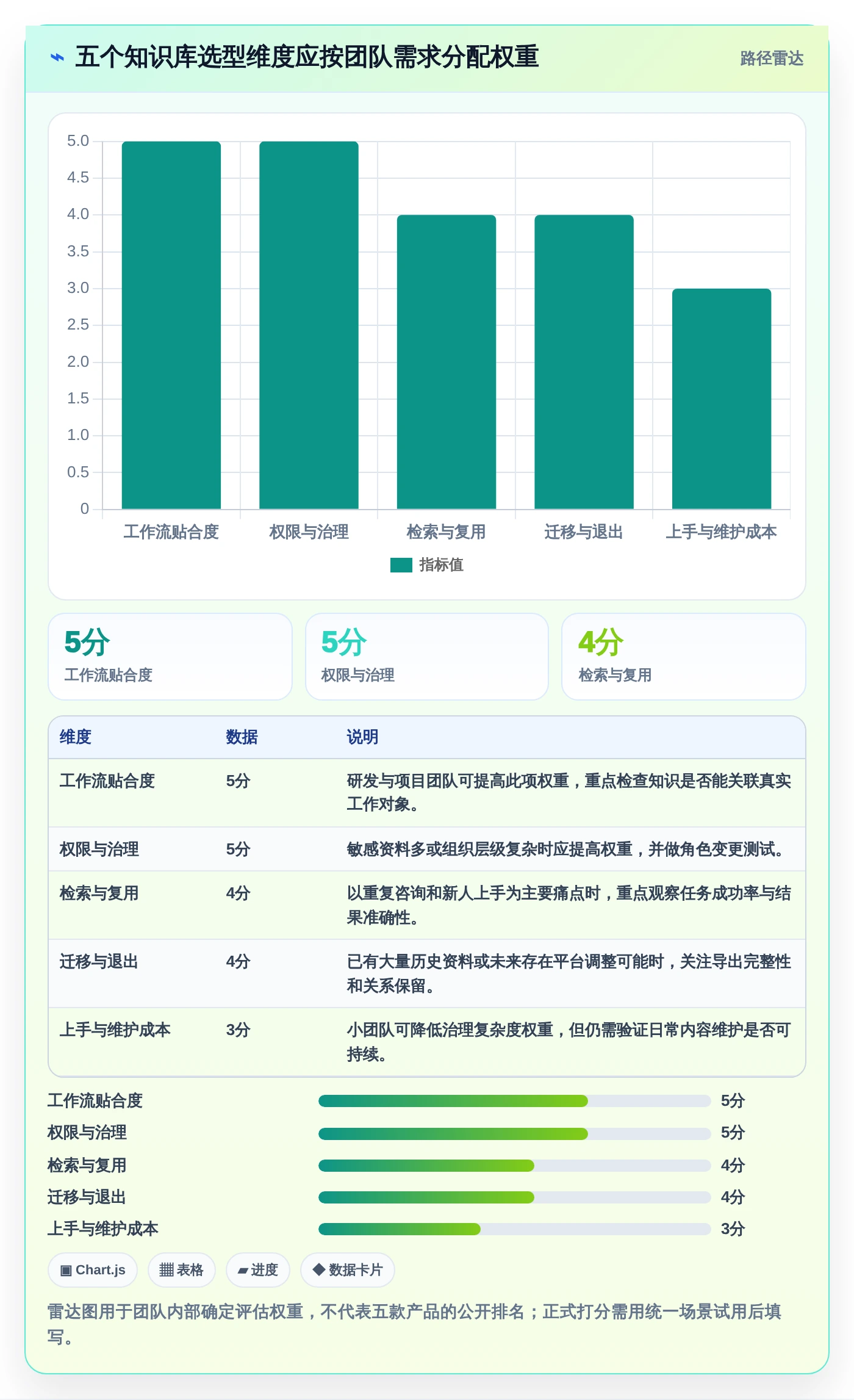The height and width of the screenshot is (1400, 854).
Task: Click the 数据卡片 tag chip
Action: (348, 1270)
